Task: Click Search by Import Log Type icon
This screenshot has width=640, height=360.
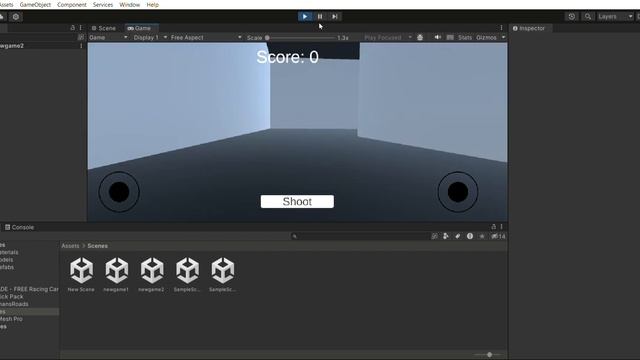Action: pyautogui.click(x=470, y=236)
